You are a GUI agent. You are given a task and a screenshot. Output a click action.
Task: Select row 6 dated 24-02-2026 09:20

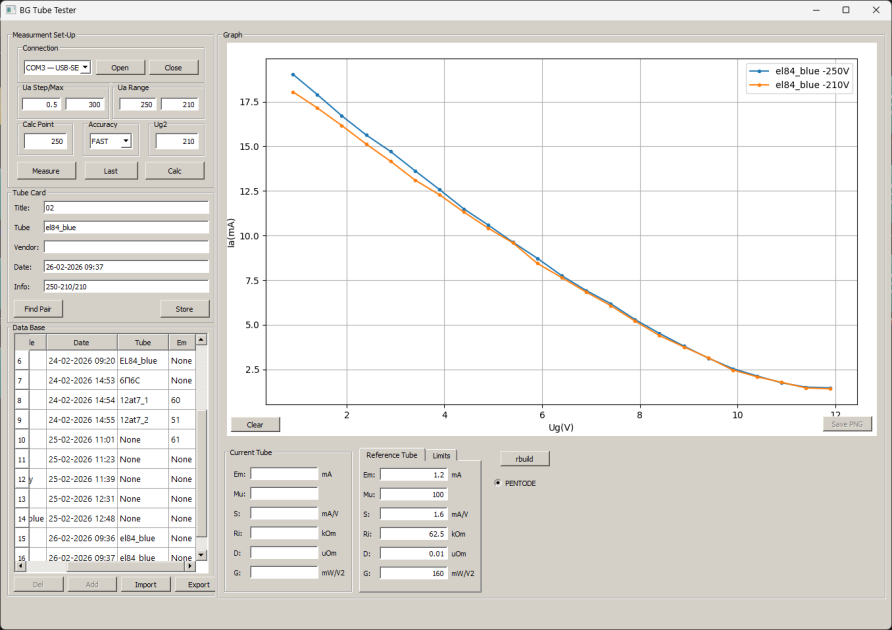coord(105,360)
